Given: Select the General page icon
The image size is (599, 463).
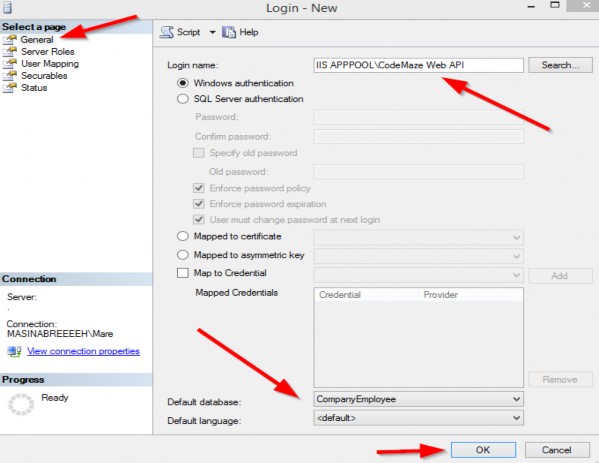Looking at the screenshot, I should pyautogui.click(x=10, y=39).
